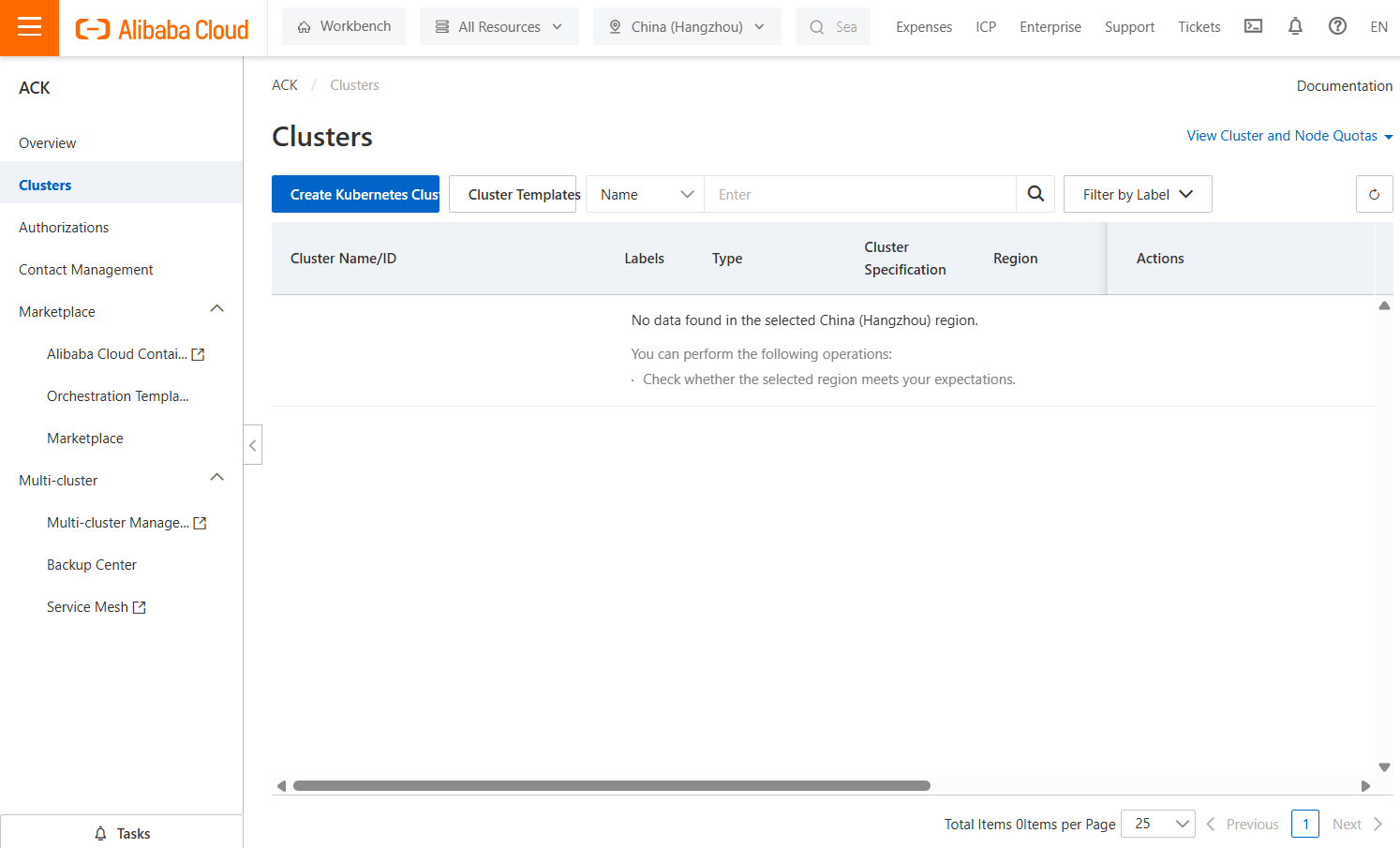The width and height of the screenshot is (1400, 848).
Task: Open the notifications bell
Action: (1295, 26)
